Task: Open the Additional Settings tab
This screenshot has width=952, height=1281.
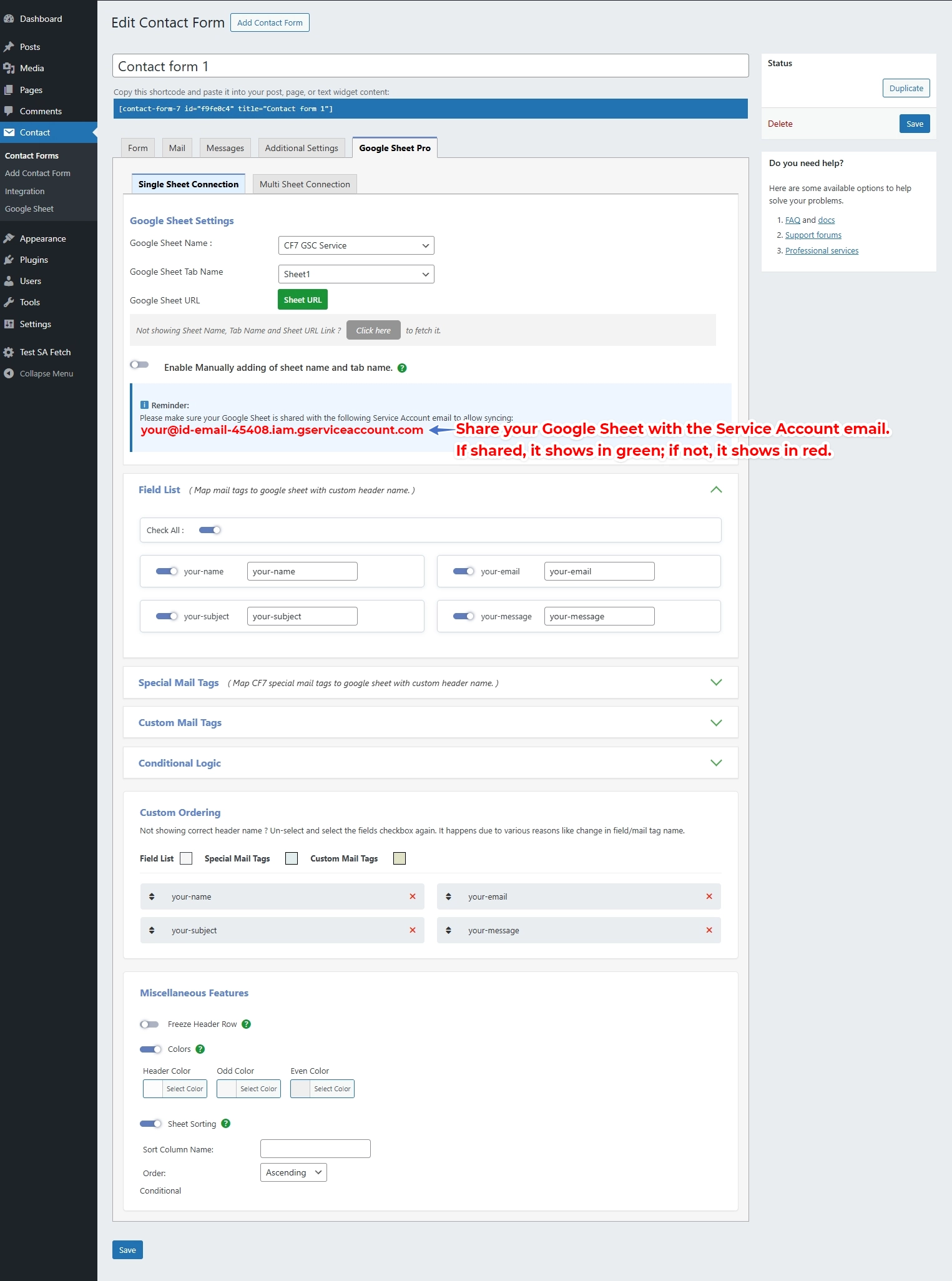Action: [x=301, y=148]
